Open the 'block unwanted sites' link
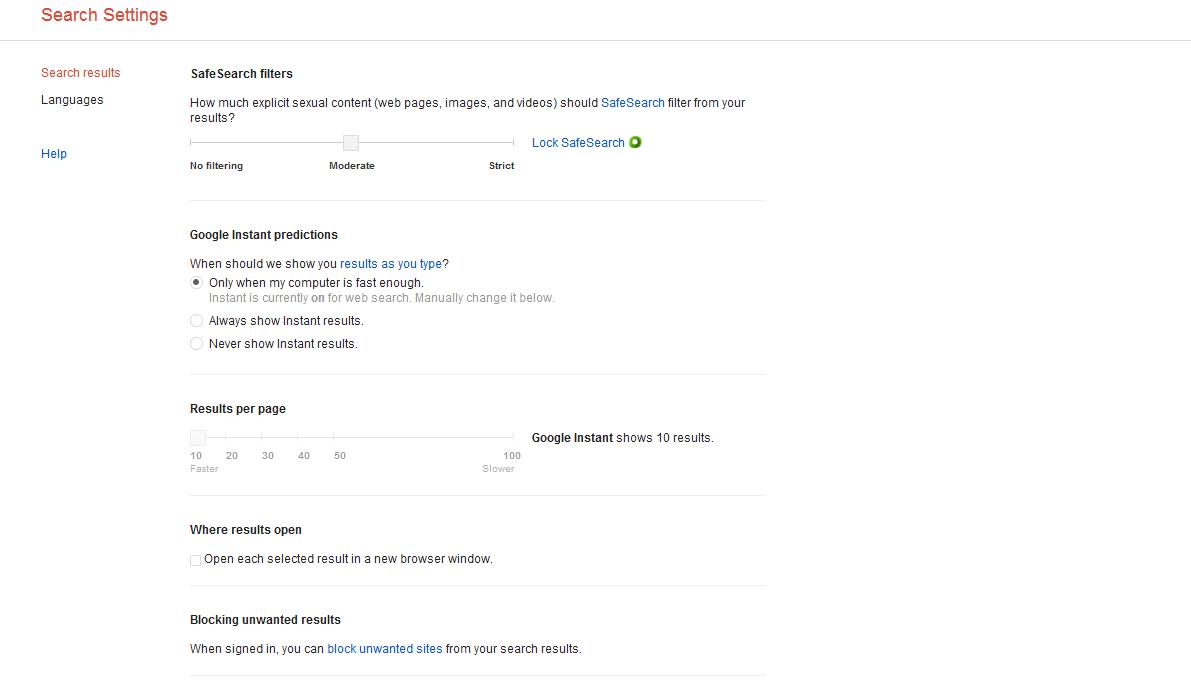Viewport: 1191px width, 687px height. tap(384, 649)
